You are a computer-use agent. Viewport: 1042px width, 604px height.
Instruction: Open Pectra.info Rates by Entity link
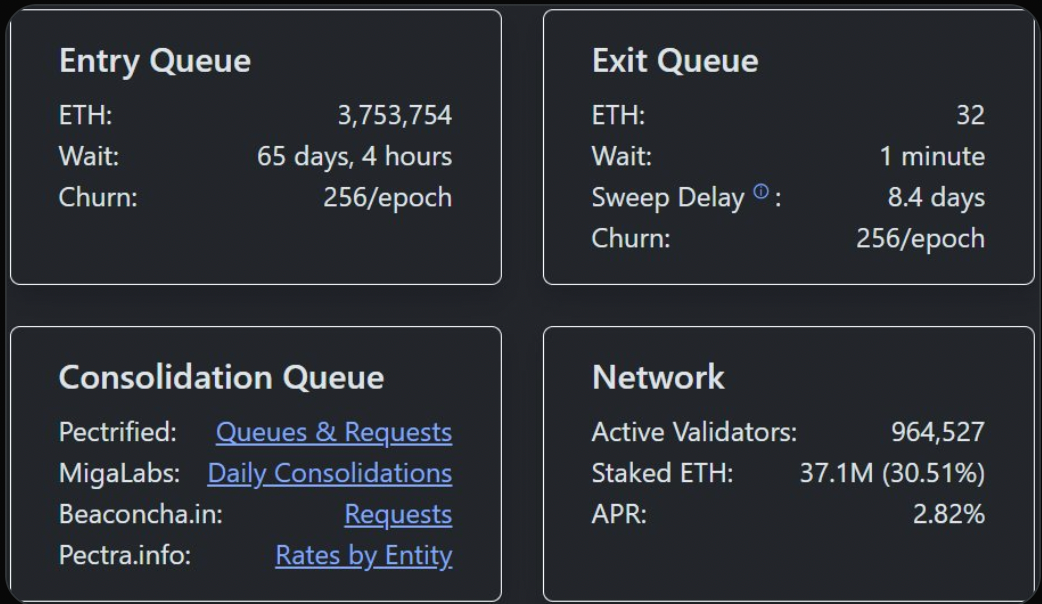(x=363, y=555)
